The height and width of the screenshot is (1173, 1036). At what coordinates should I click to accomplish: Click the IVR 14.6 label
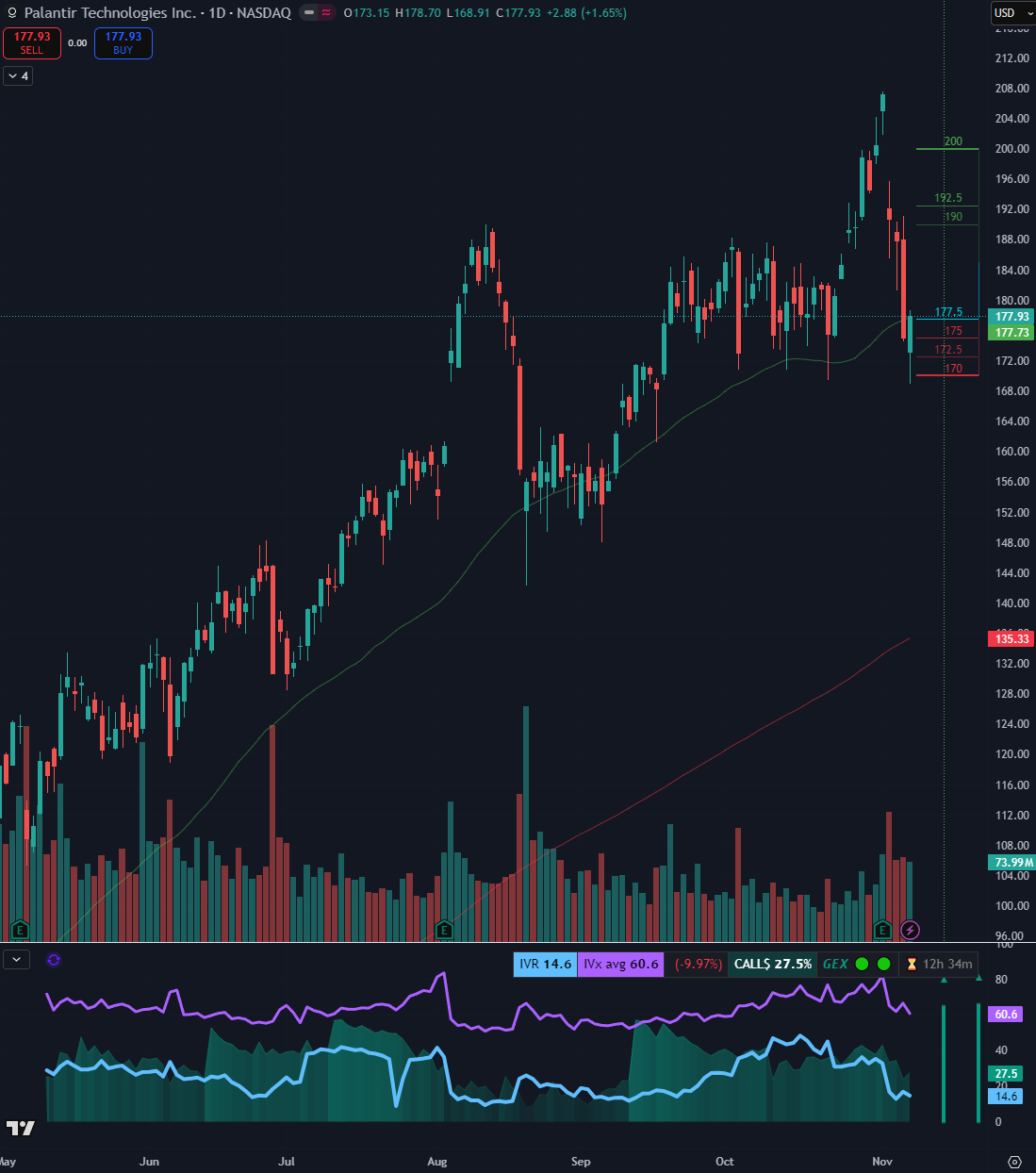point(545,964)
